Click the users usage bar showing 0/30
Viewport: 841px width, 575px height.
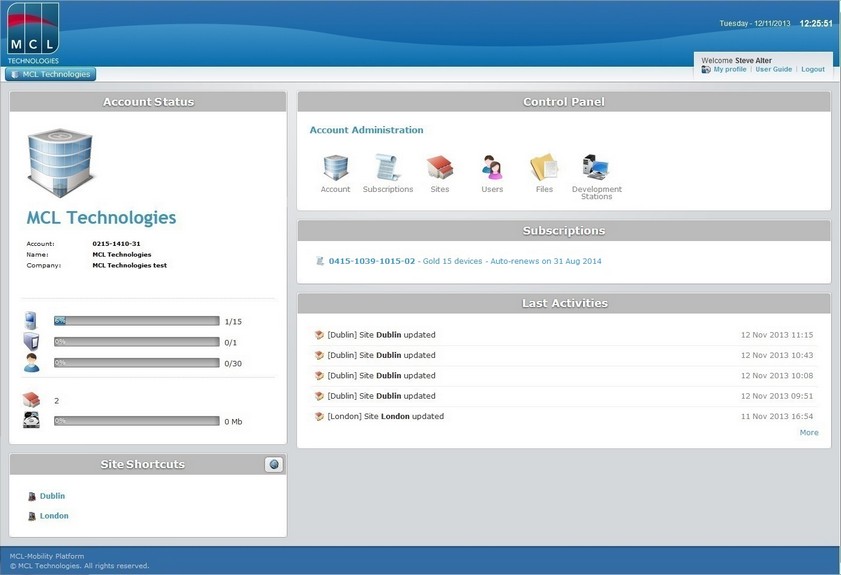(x=137, y=363)
